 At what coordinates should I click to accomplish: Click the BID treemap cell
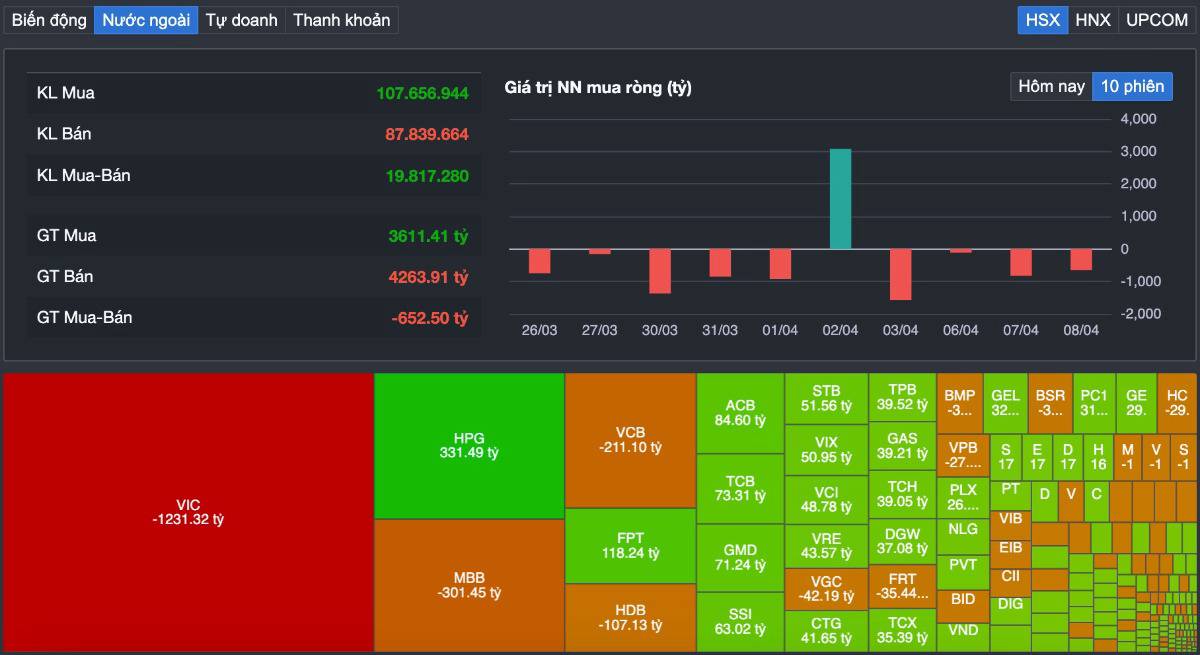pyautogui.click(x=963, y=605)
